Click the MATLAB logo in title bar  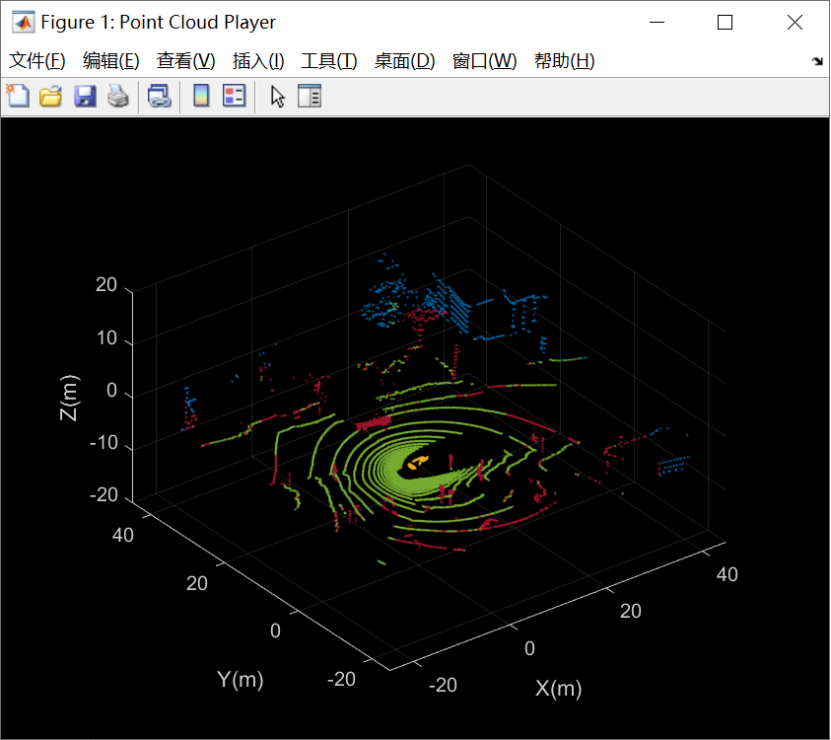click(23, 22)
